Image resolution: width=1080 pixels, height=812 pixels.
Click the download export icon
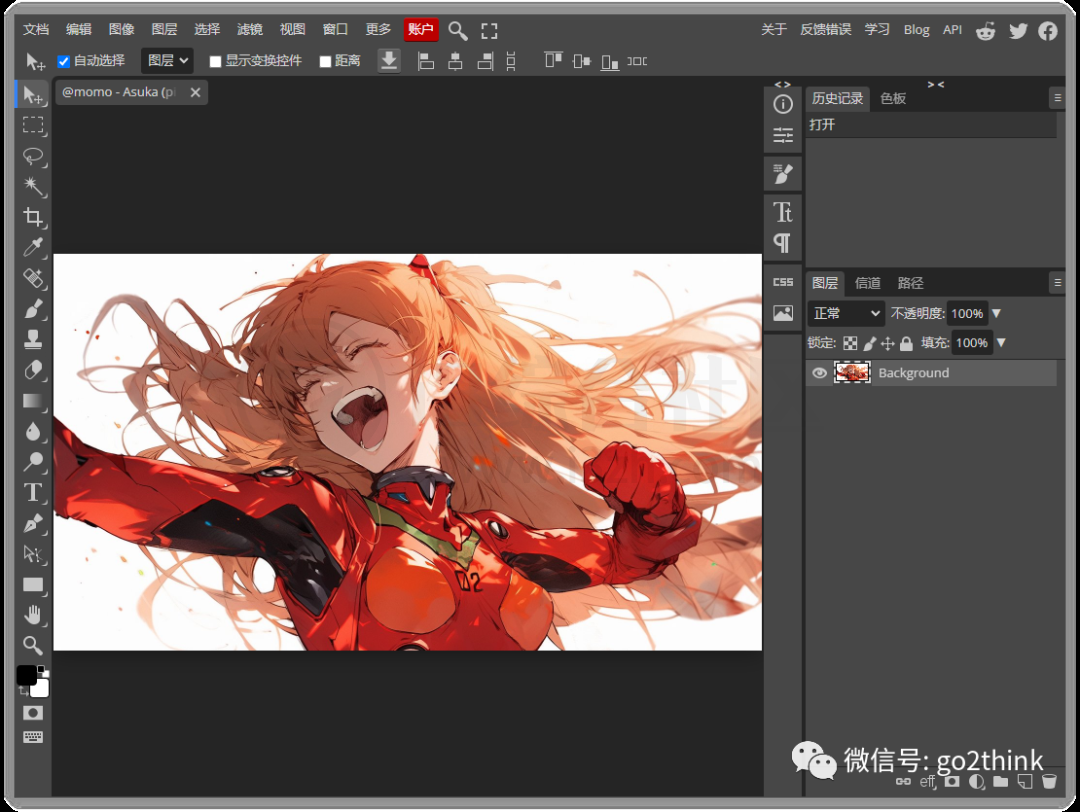tap(388, 61)
